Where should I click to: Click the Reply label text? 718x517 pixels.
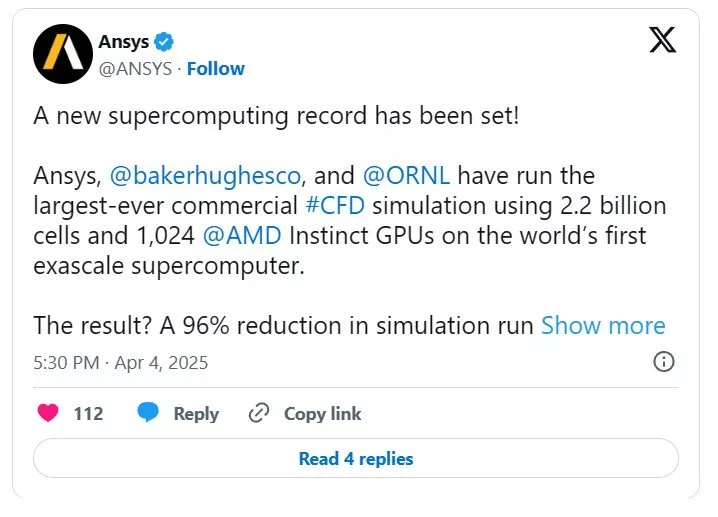(196, 413)
